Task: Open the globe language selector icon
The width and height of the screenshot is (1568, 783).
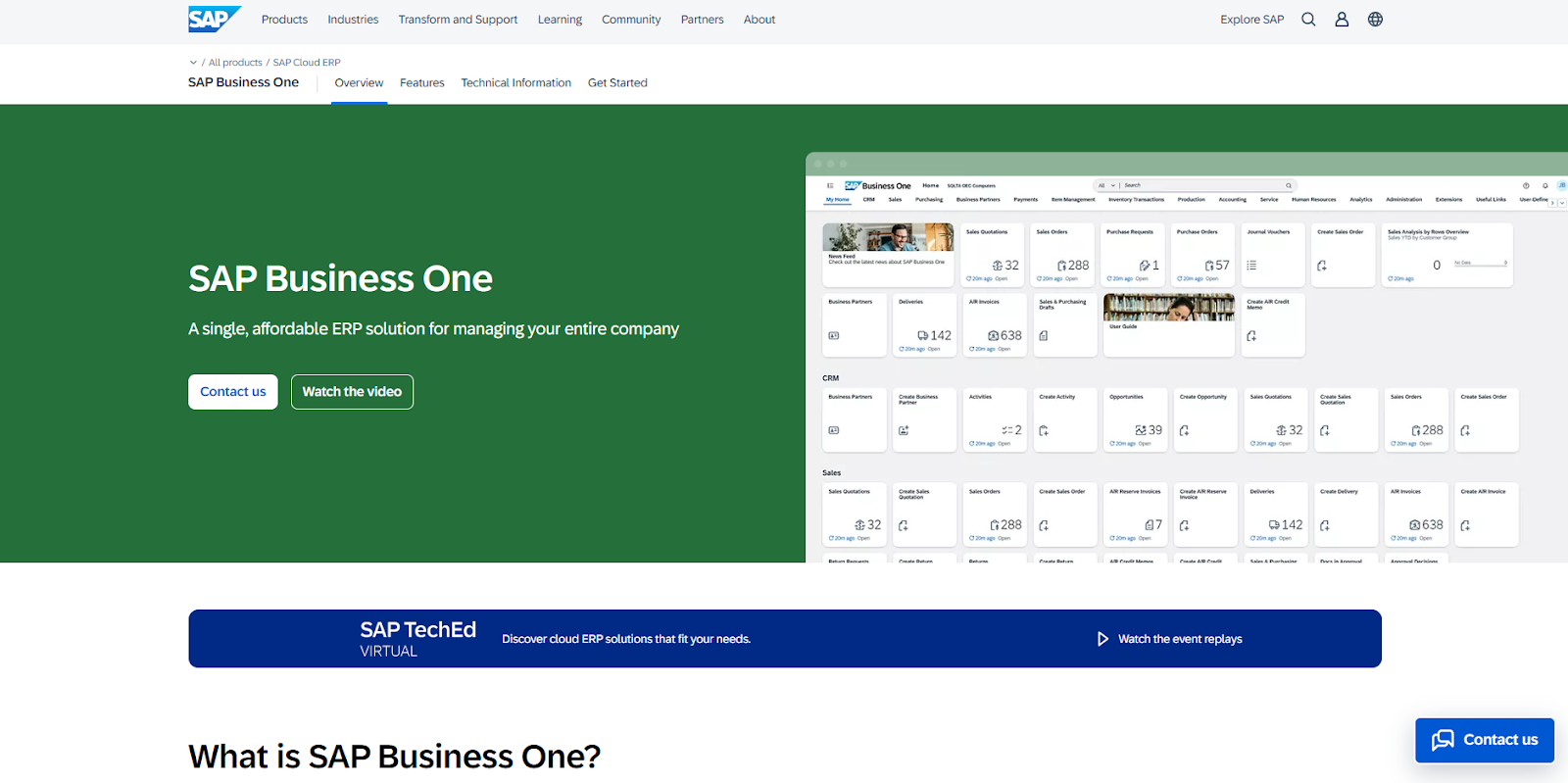Action: tap(1375, 20)
